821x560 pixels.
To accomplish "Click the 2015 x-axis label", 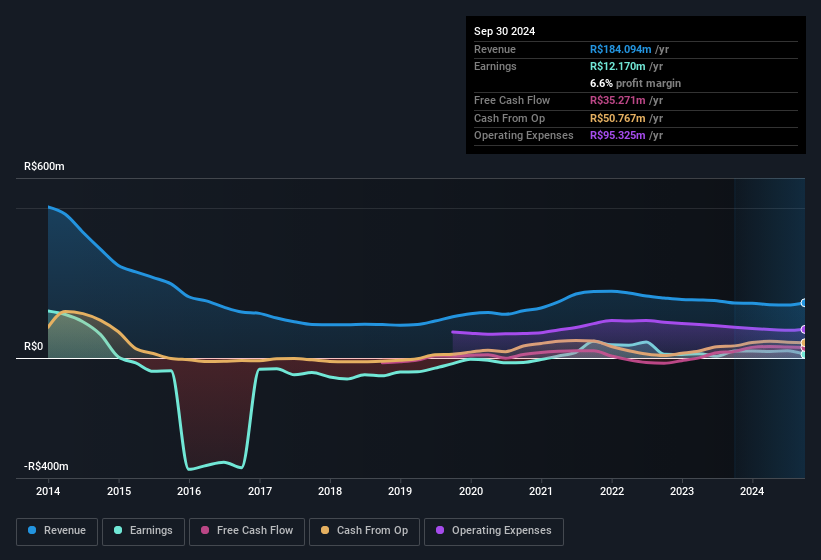I will click(119, 491).
